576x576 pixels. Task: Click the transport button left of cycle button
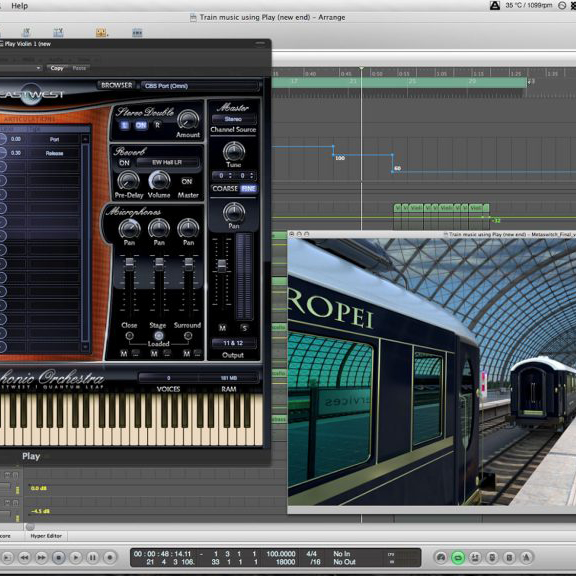coord(441,558)
